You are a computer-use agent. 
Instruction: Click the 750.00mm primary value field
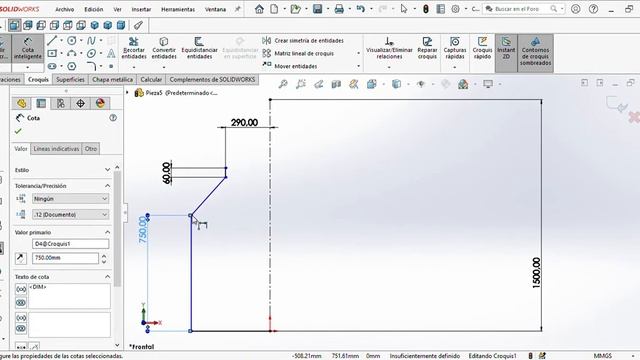click(x=65, y=258)
